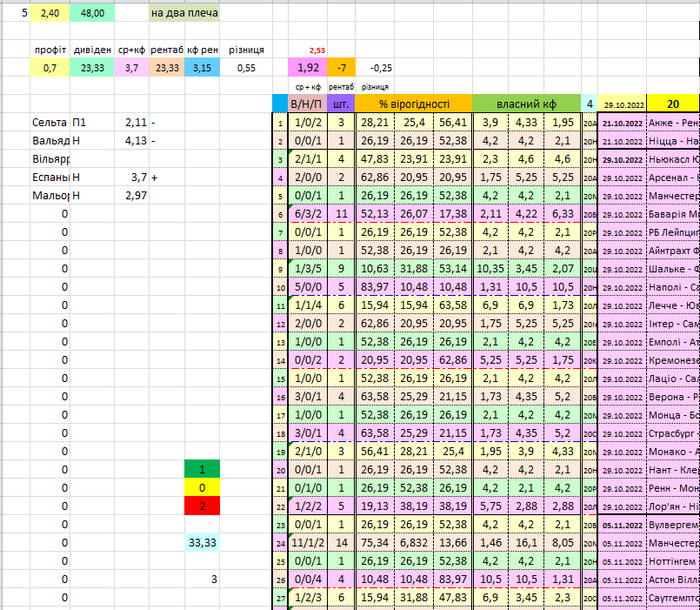The width and height of the screenshot is (700, 610).
Task: Click the 75,34 probability cell
Action: tap(375, 543)
